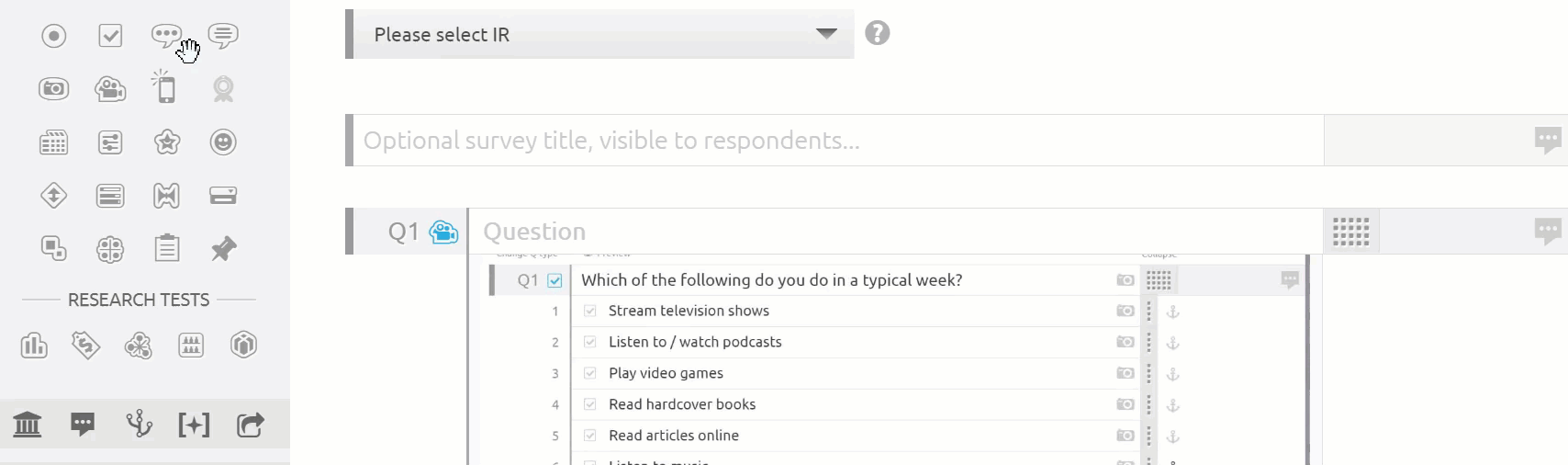This screenshot has width=1568, height=465.
Task: Open the Please select IR dropdown
Action: pos(604,34)
